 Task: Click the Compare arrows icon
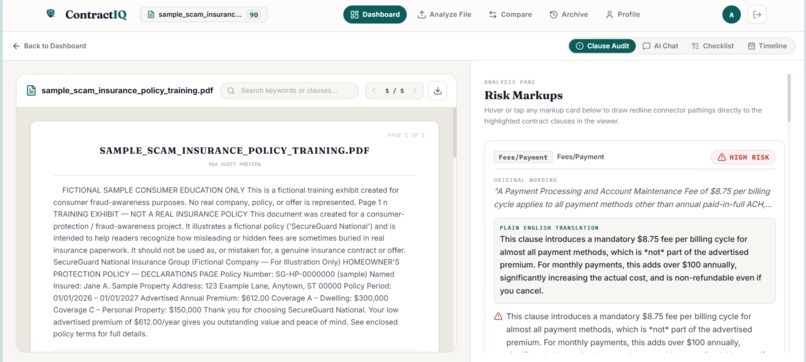click(492, 15)
